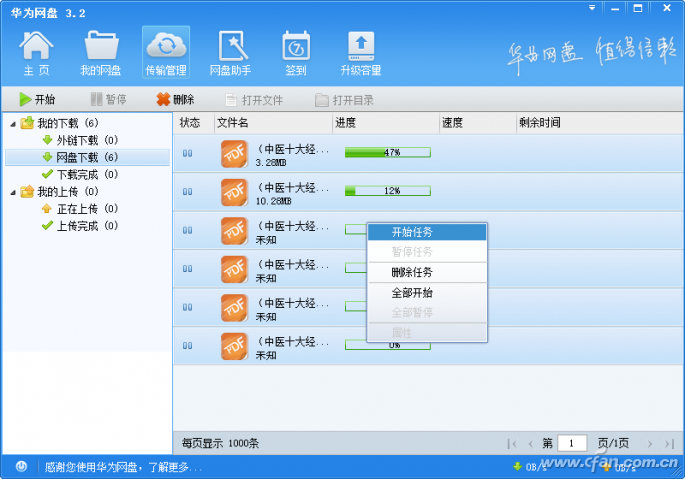Click 每页显示 1000条 text
Viewport: 685px width, 479px height.
coord(220,444)
